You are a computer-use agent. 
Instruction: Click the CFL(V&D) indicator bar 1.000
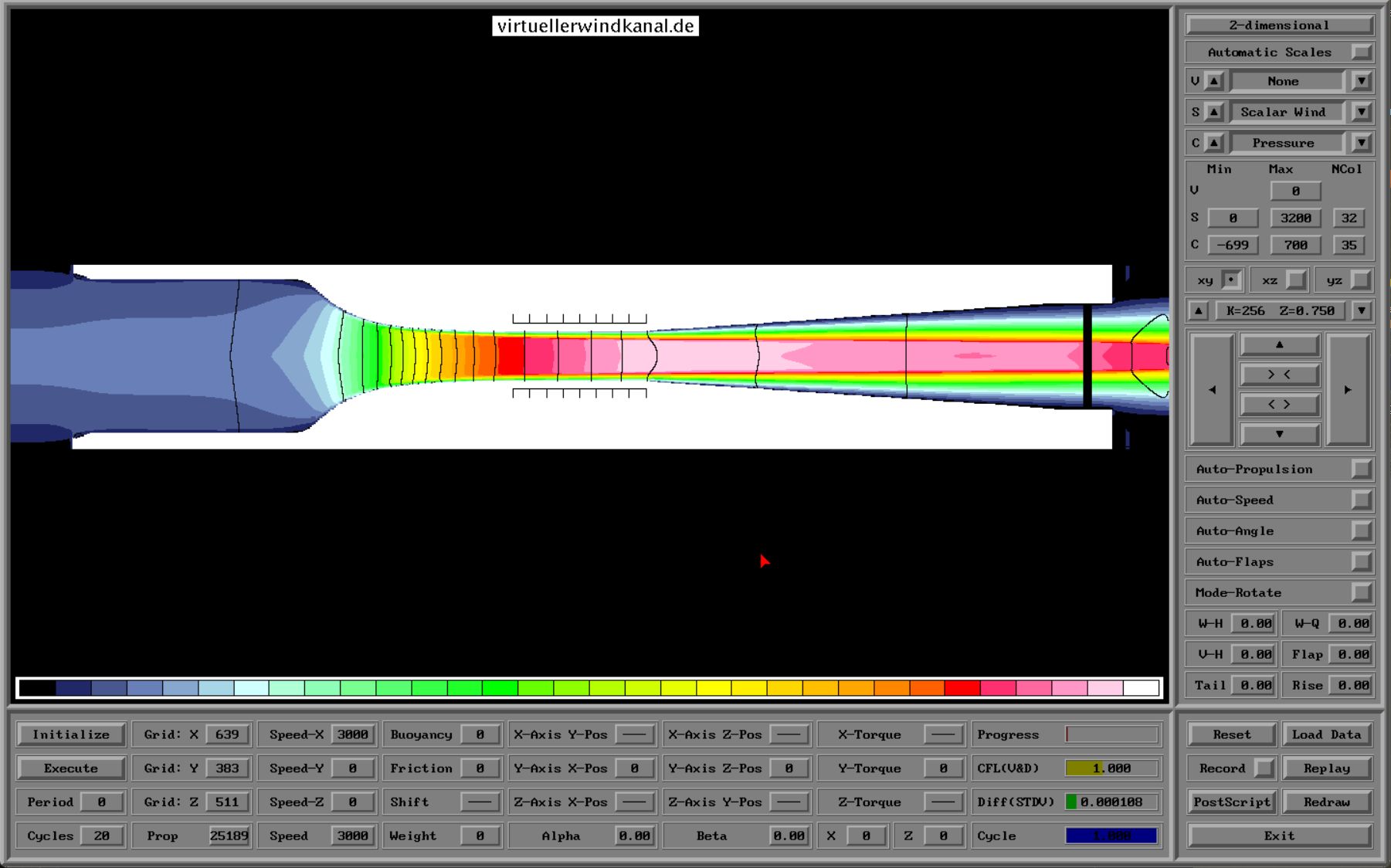coord(1111,768)
